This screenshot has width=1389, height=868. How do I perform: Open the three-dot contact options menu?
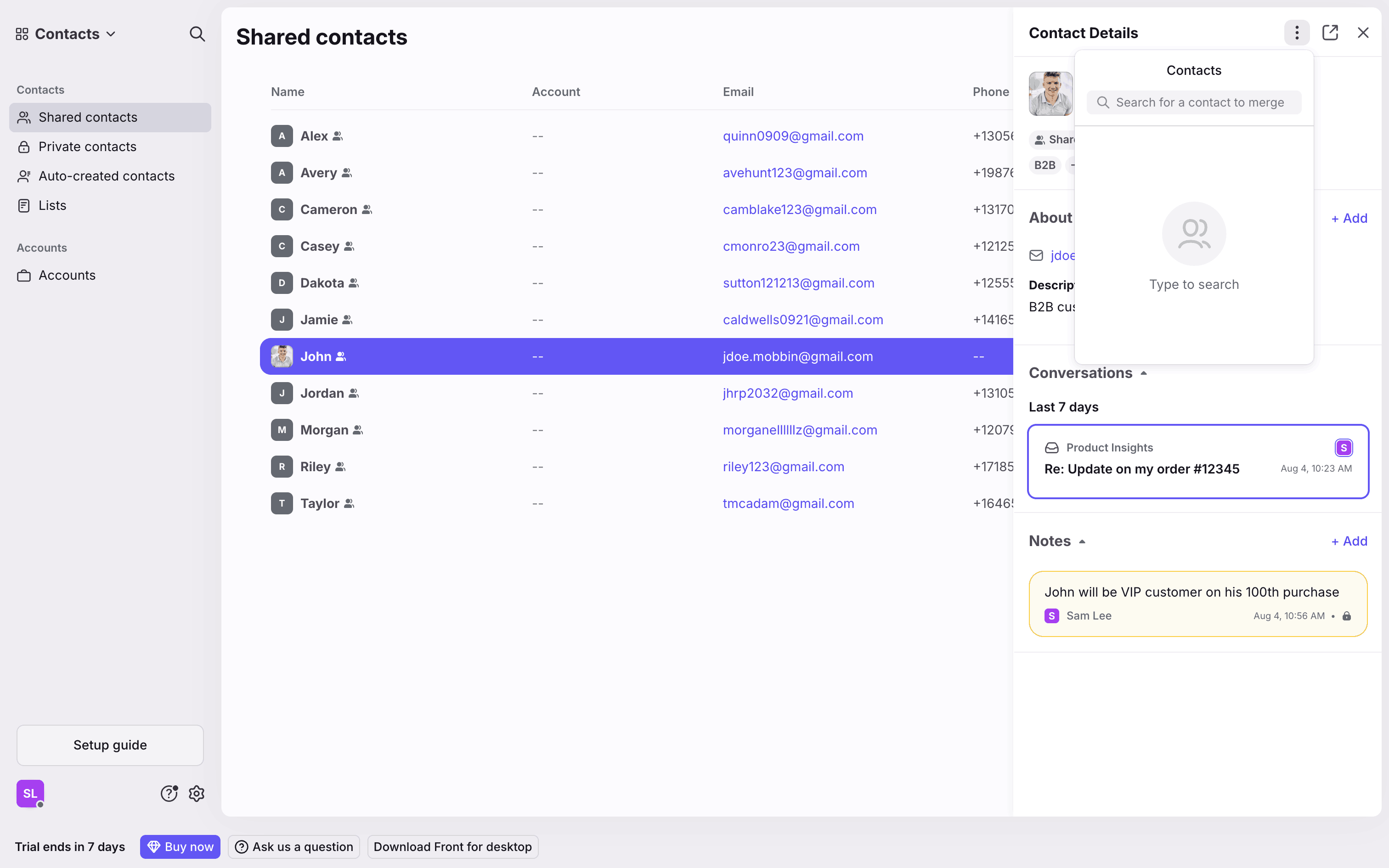[x=1296, y=33]
